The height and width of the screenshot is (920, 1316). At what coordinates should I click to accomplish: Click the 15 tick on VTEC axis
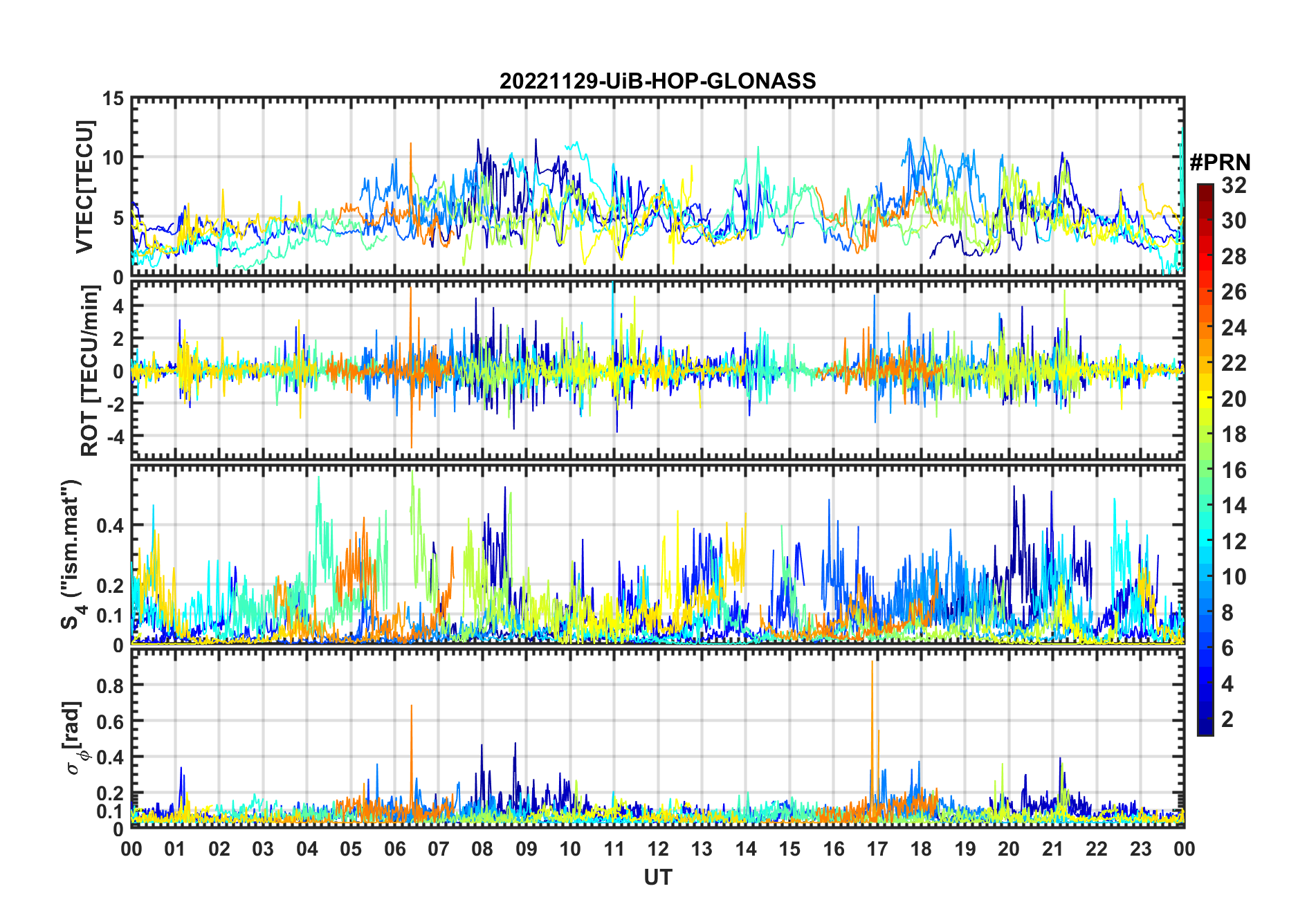pyautogui.click(x=113, y=99)
